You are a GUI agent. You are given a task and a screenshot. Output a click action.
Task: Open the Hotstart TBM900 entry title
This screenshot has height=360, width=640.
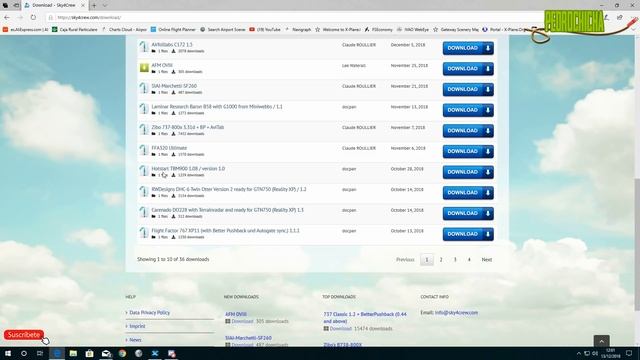point(188,168)
